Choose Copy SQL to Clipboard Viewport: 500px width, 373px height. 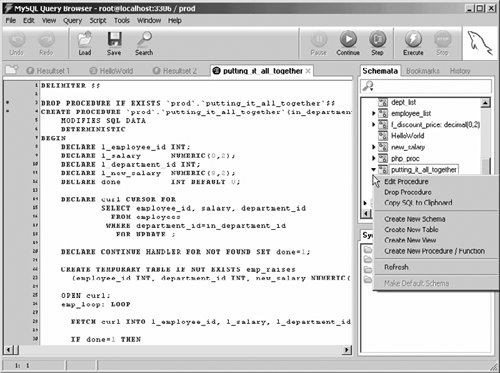(418, 203)
